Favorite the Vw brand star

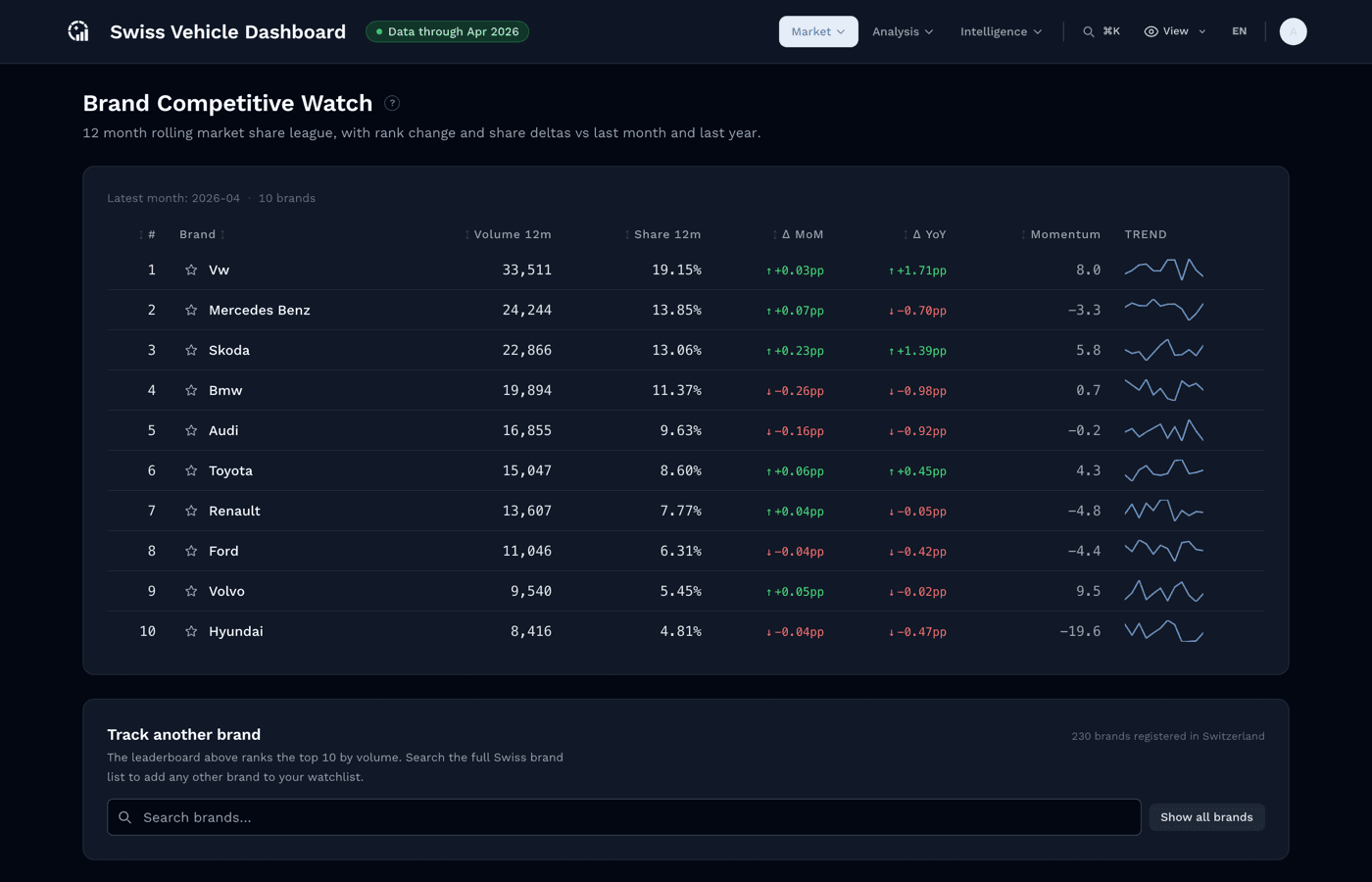tap(191, 269)
